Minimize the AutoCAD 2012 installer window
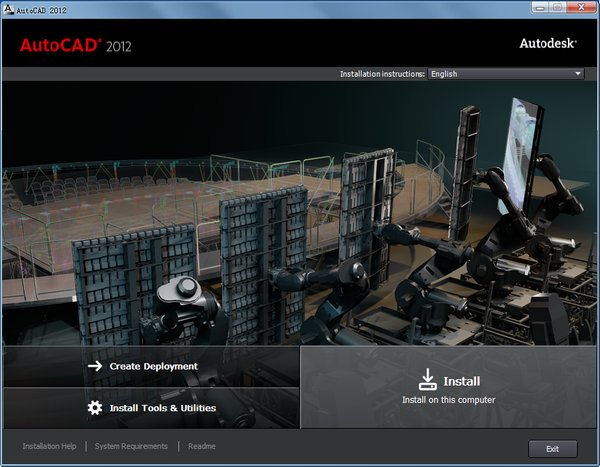600x467 pixels. coord(540,8)
